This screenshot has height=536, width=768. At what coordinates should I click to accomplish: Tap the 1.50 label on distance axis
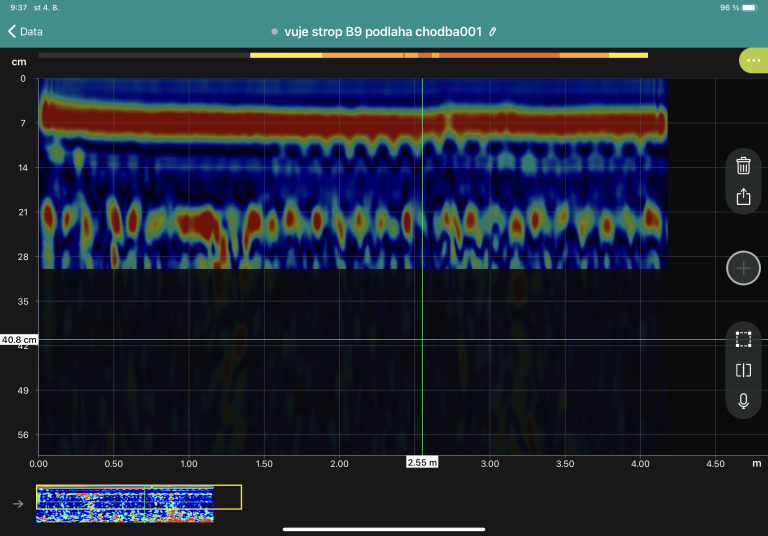point(264,463)
